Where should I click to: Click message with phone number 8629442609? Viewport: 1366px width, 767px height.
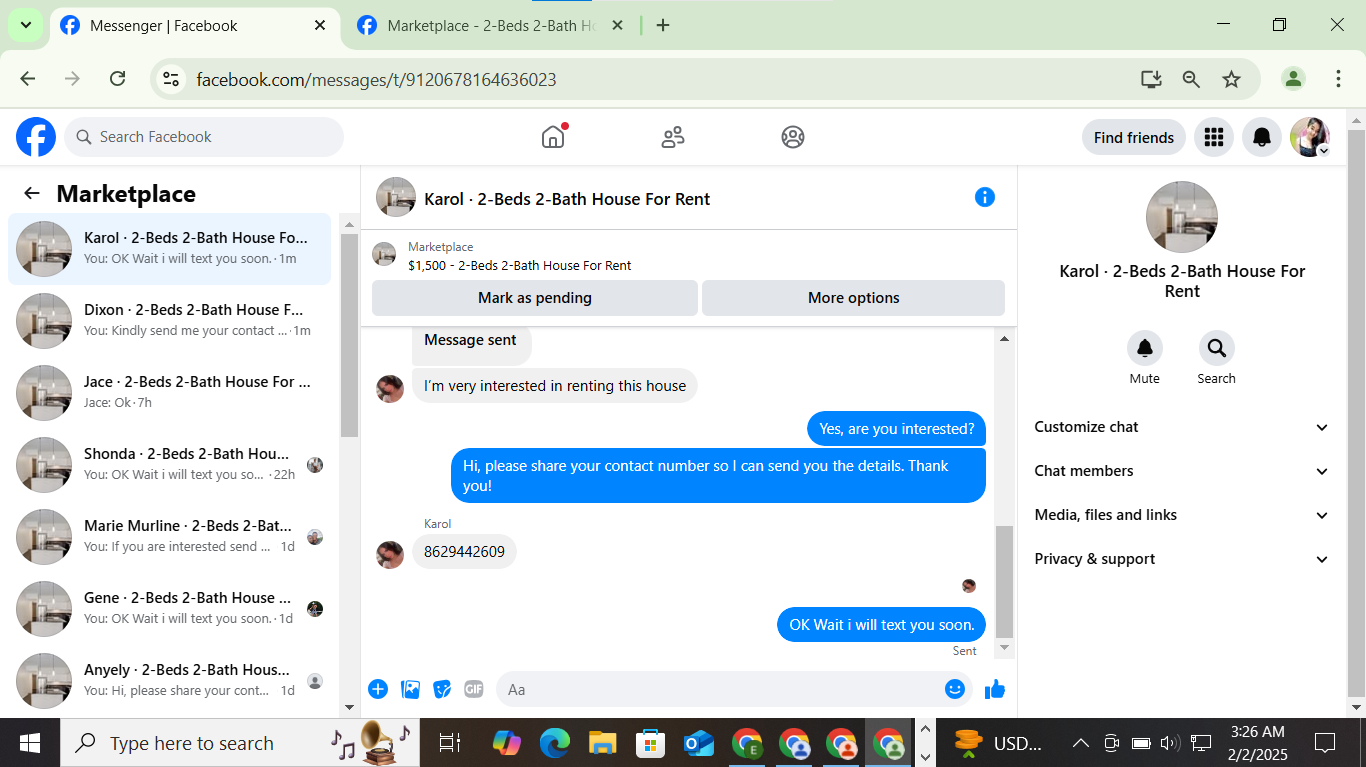pyautogui.click(x=464, y=551)
